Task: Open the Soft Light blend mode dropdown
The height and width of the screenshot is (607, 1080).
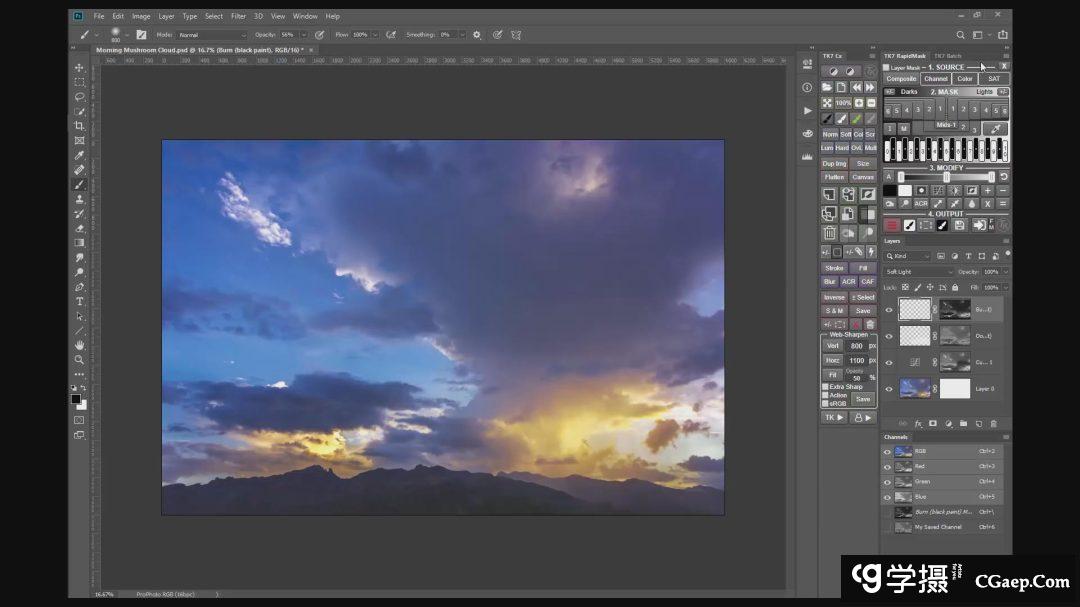Action: click(918, 272)
